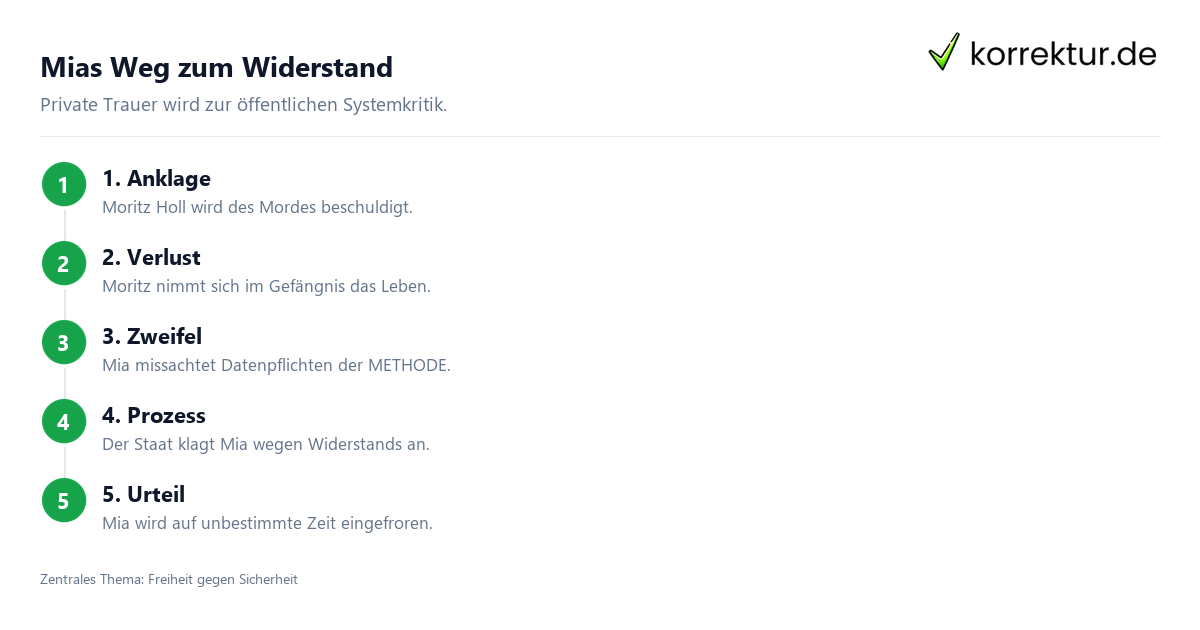Click the green step 3 circle
The height and width of the screenshot is (630, 1200).
[64, 343]
